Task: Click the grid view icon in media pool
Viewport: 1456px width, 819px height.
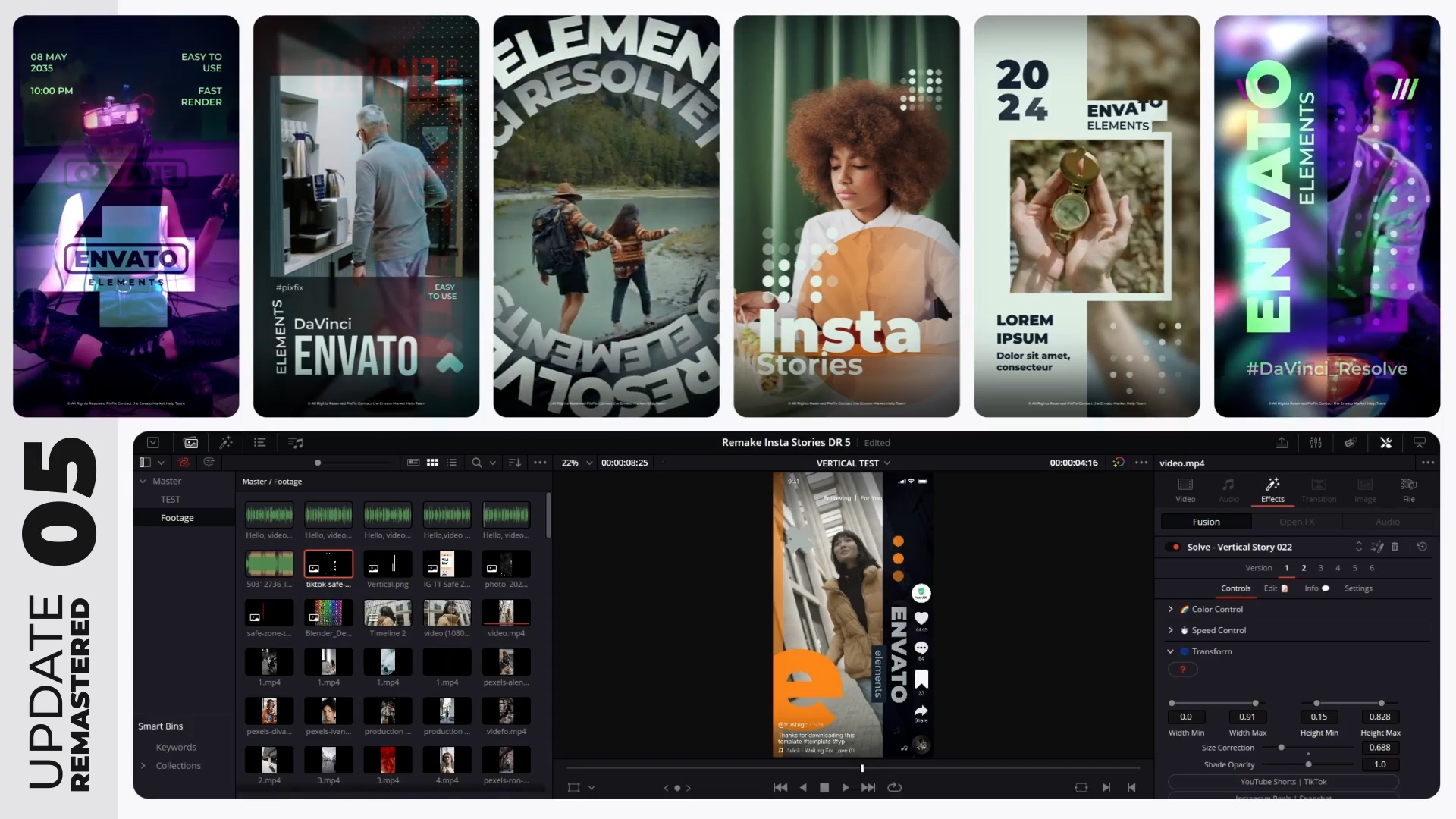Action: click(432, 462)
